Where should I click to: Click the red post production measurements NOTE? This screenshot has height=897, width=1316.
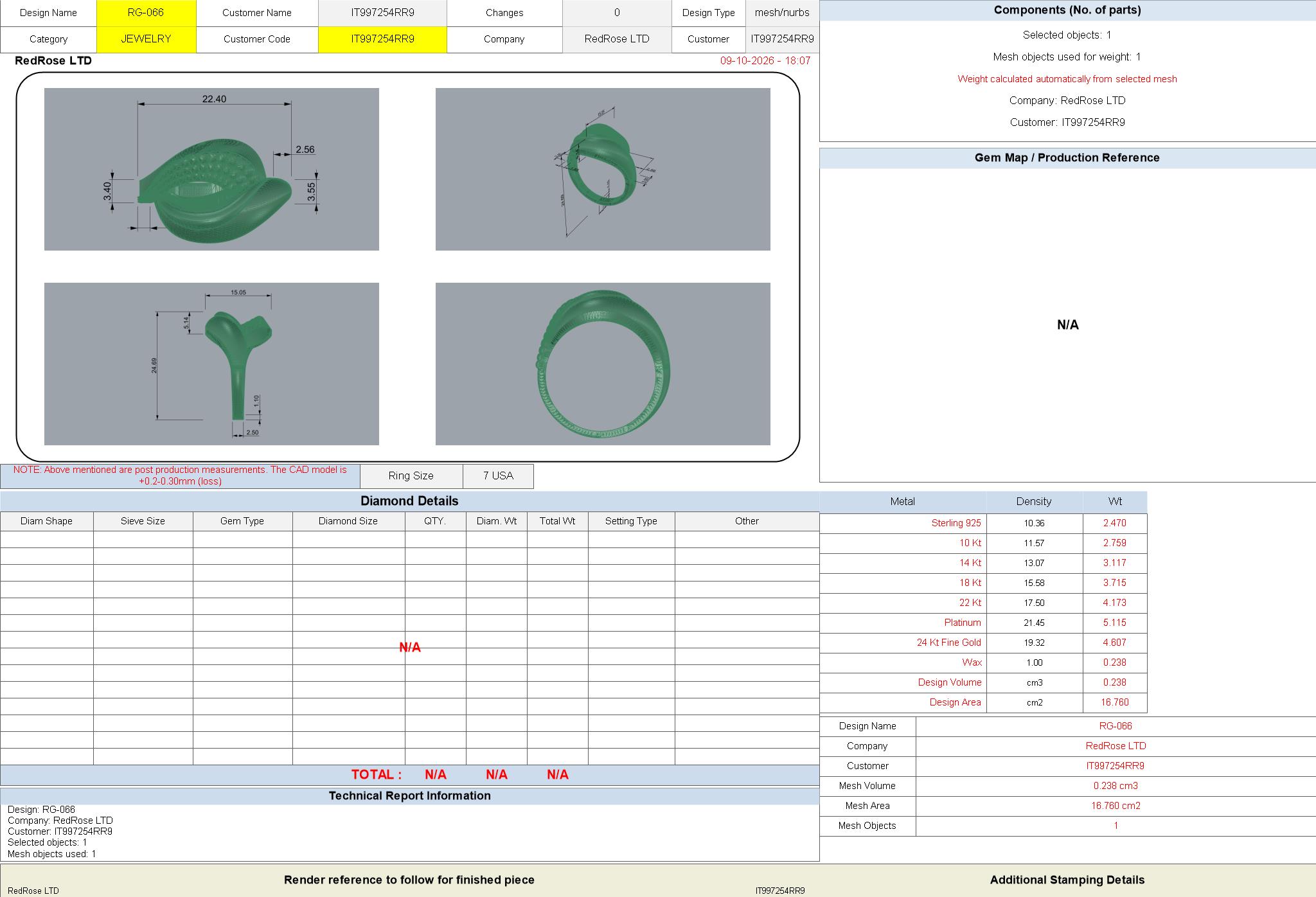[180, 475]
